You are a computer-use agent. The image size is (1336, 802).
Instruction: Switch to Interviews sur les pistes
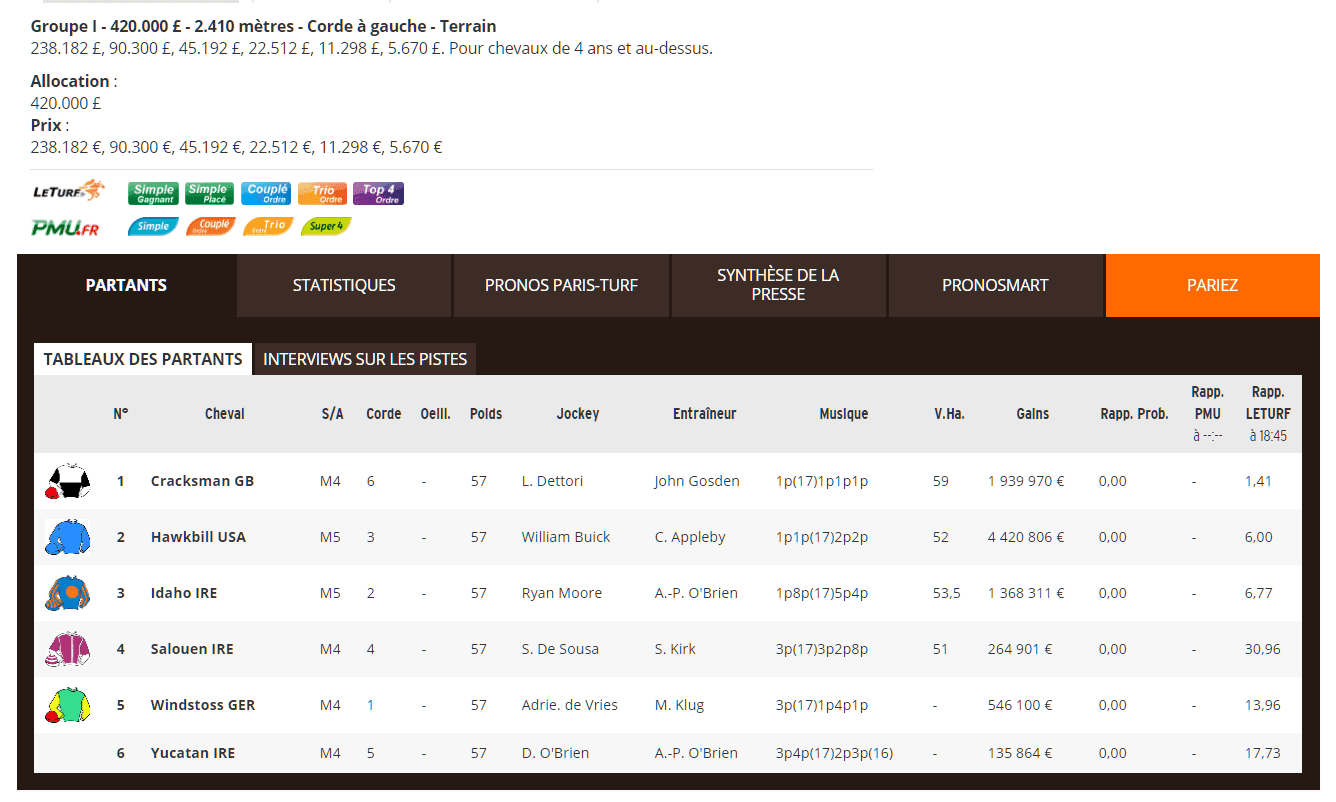(365, 359)
